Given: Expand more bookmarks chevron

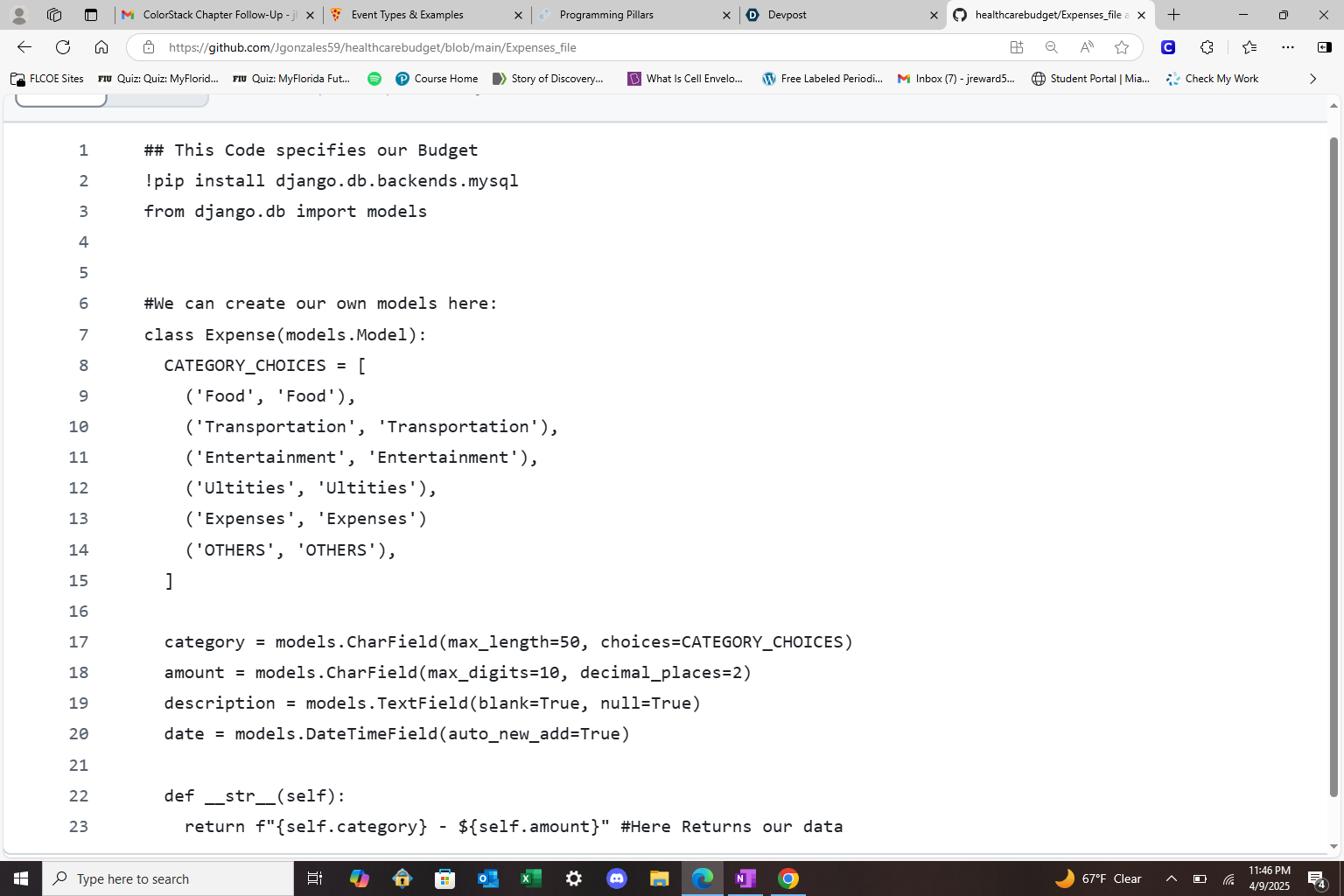Looking at the screenshot, I should pos(1312,79).
